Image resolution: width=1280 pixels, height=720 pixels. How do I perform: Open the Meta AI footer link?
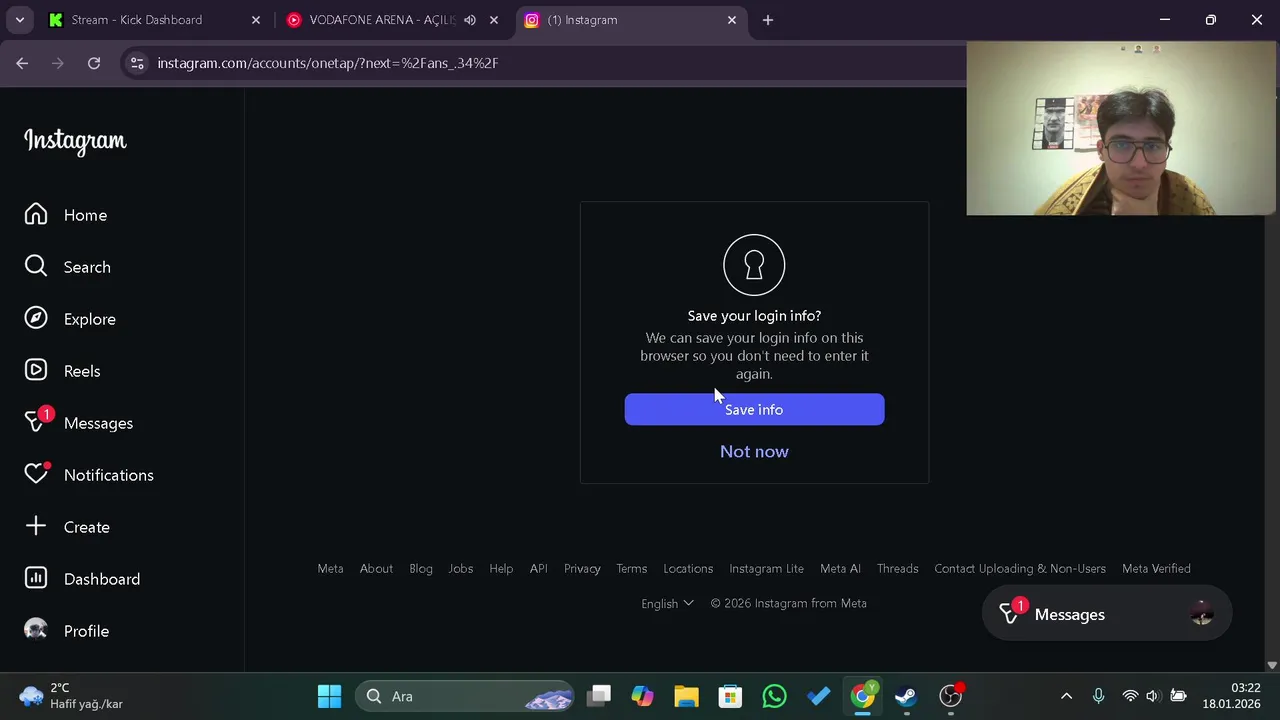(x=840, y=568)
